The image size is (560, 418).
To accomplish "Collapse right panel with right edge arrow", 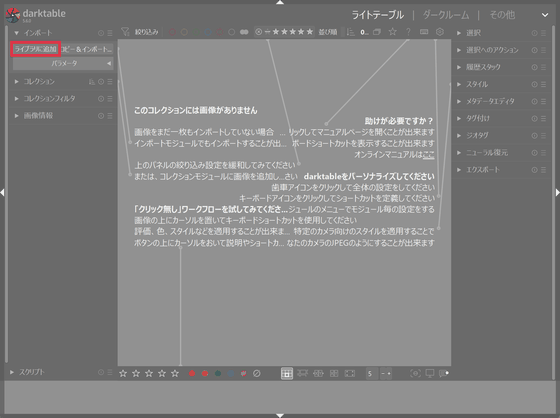I will (x=558, y=192).
